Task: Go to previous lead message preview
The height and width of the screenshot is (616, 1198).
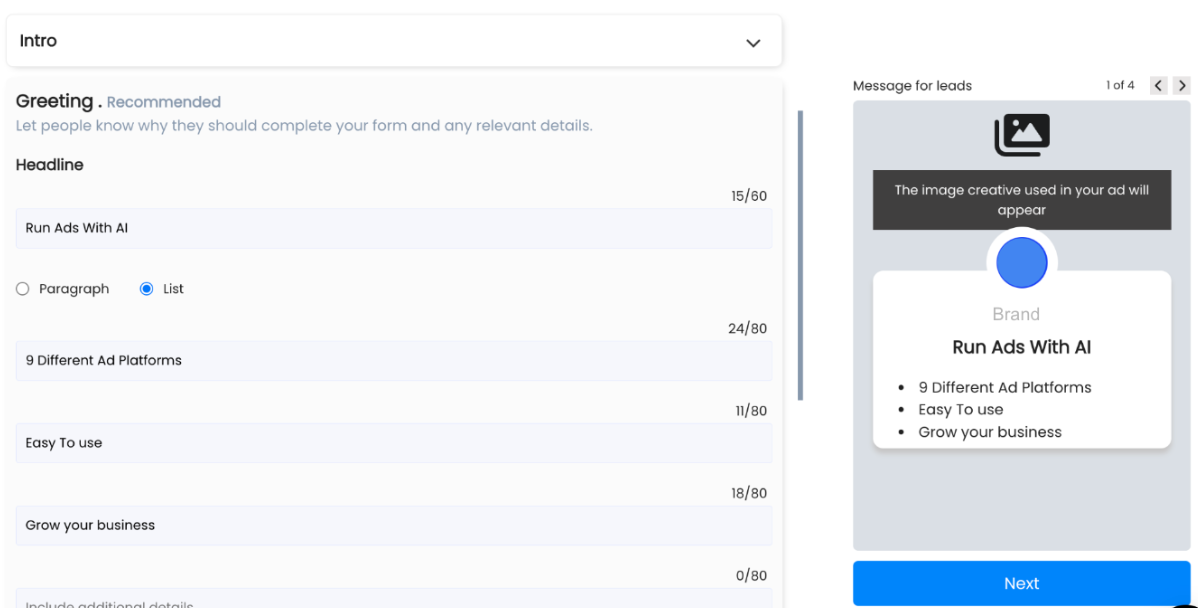Action: [1158, 86]
